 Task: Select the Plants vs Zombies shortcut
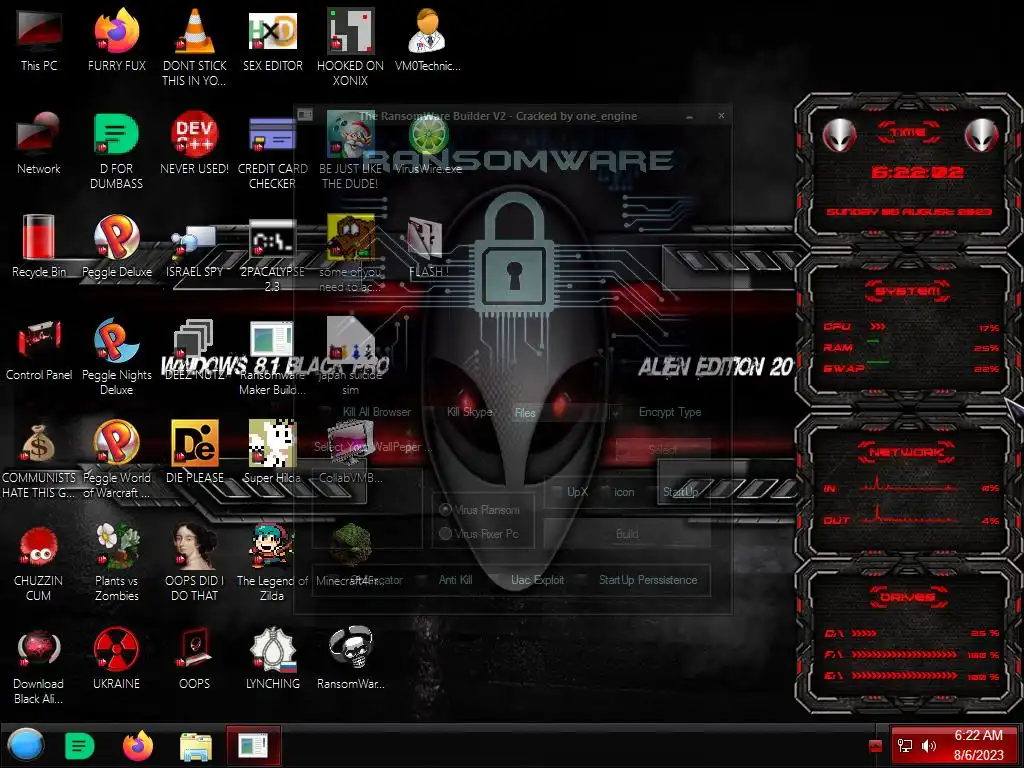tap(116, 563)
